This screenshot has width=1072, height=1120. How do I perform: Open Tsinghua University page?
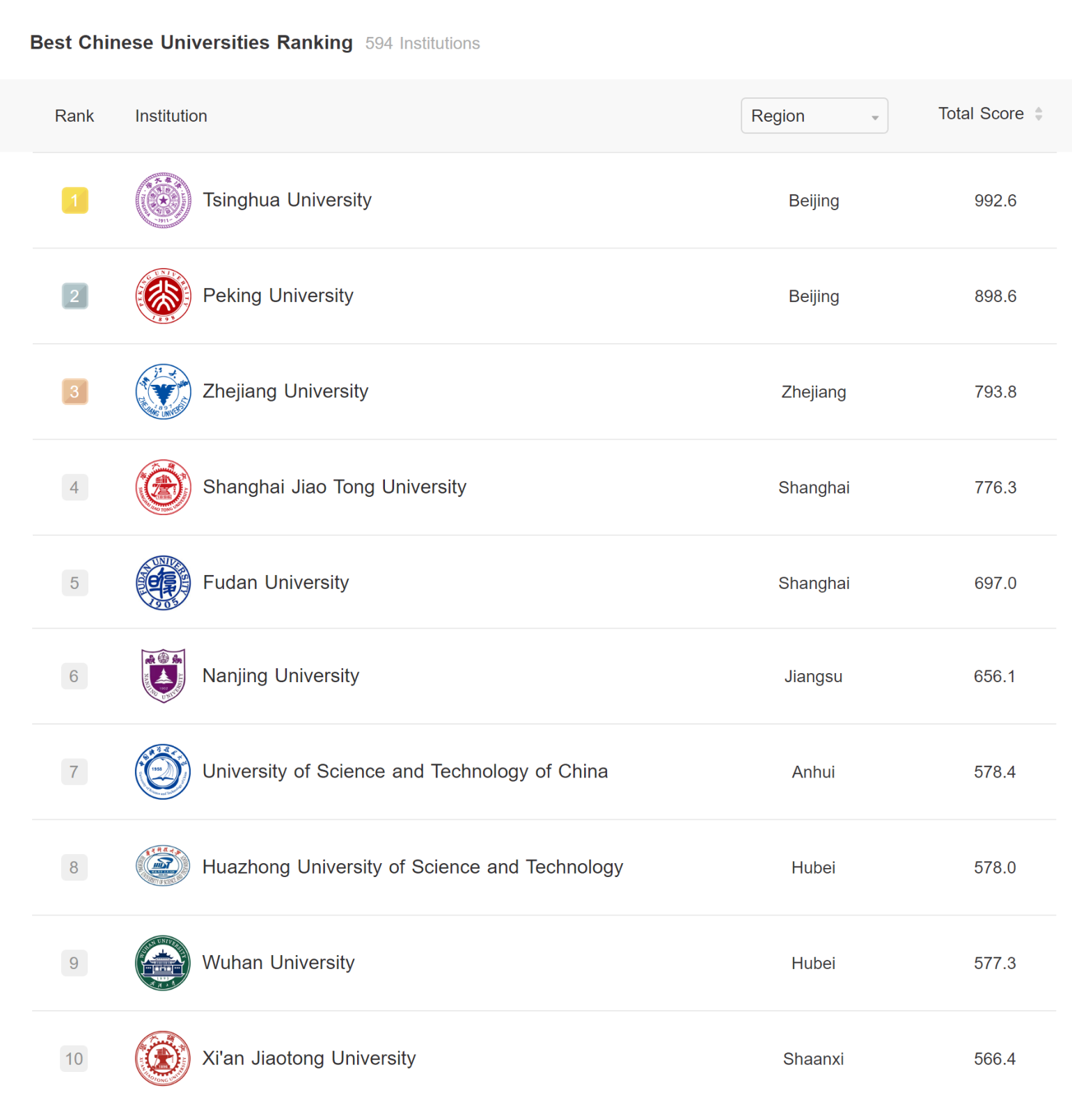coord(287,200)
